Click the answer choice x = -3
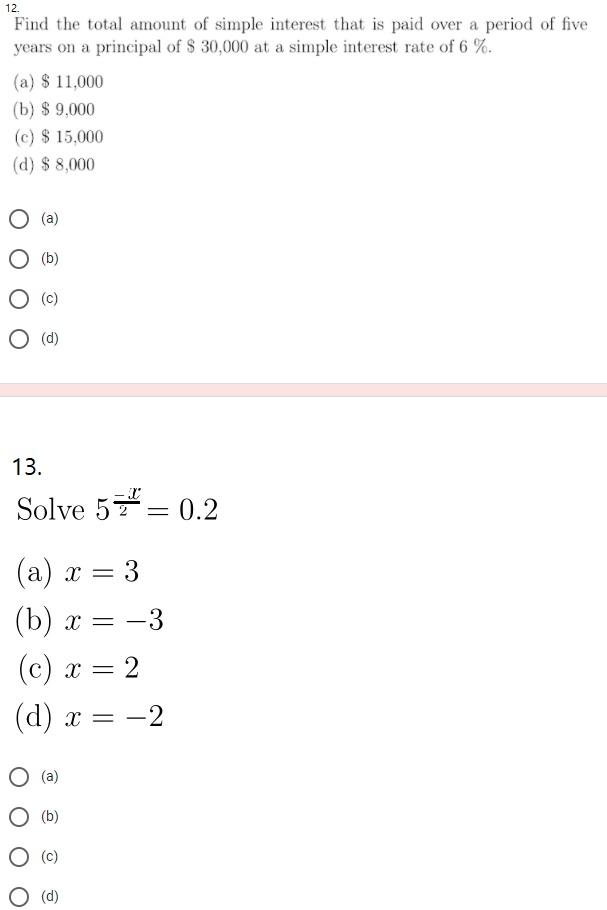 click(85, 619)
